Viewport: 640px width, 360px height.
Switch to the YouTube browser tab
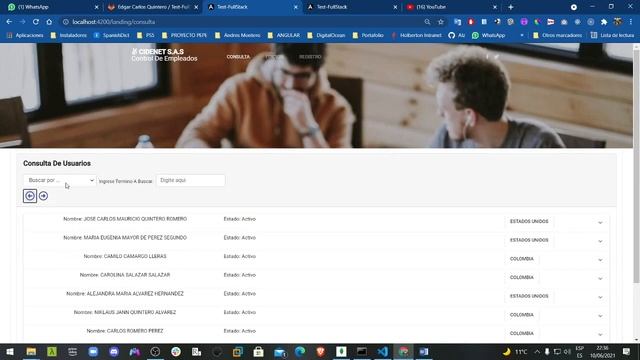click(451, 7)
